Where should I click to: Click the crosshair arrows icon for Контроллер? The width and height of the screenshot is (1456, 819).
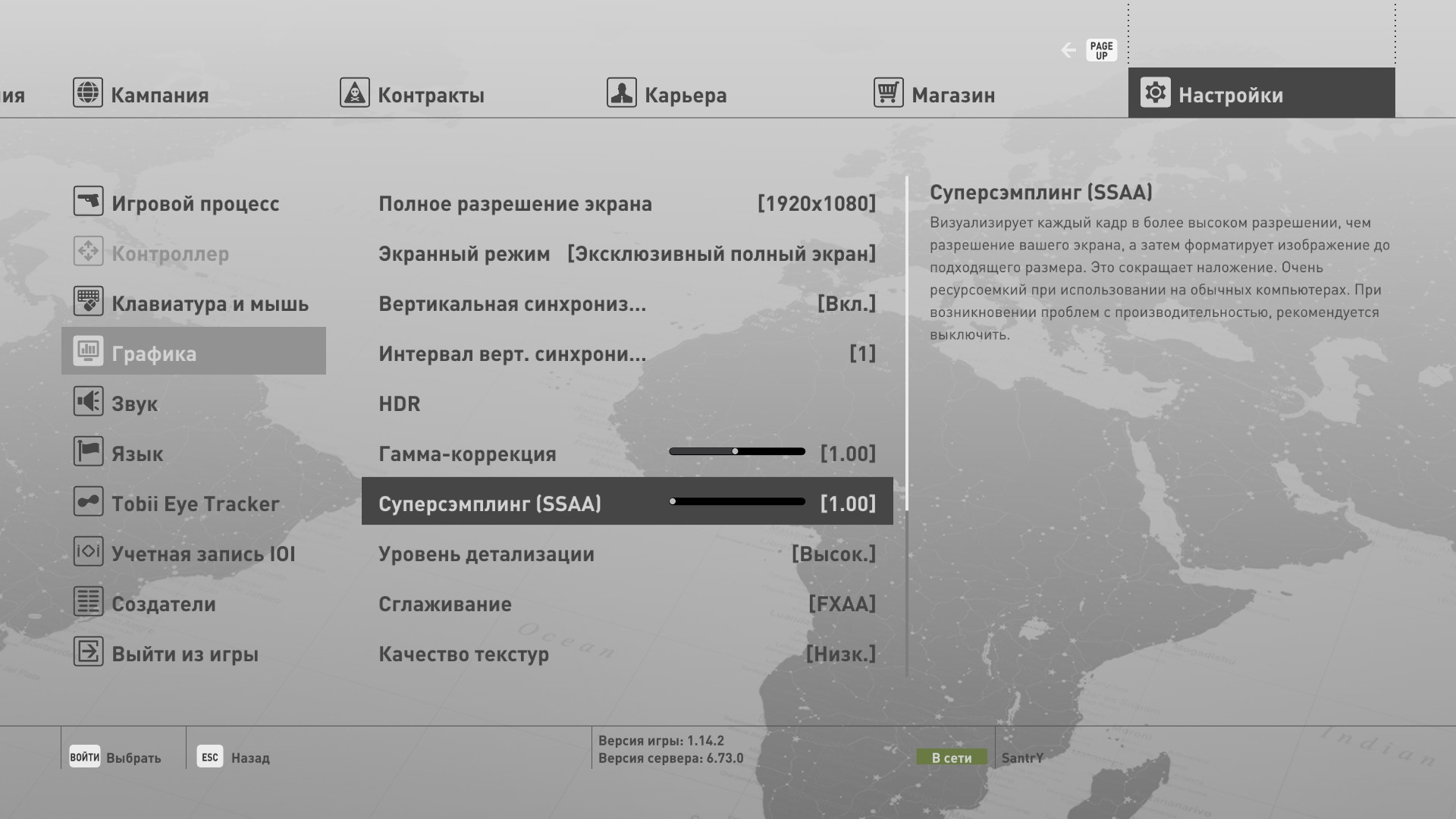tap(89, 251)
